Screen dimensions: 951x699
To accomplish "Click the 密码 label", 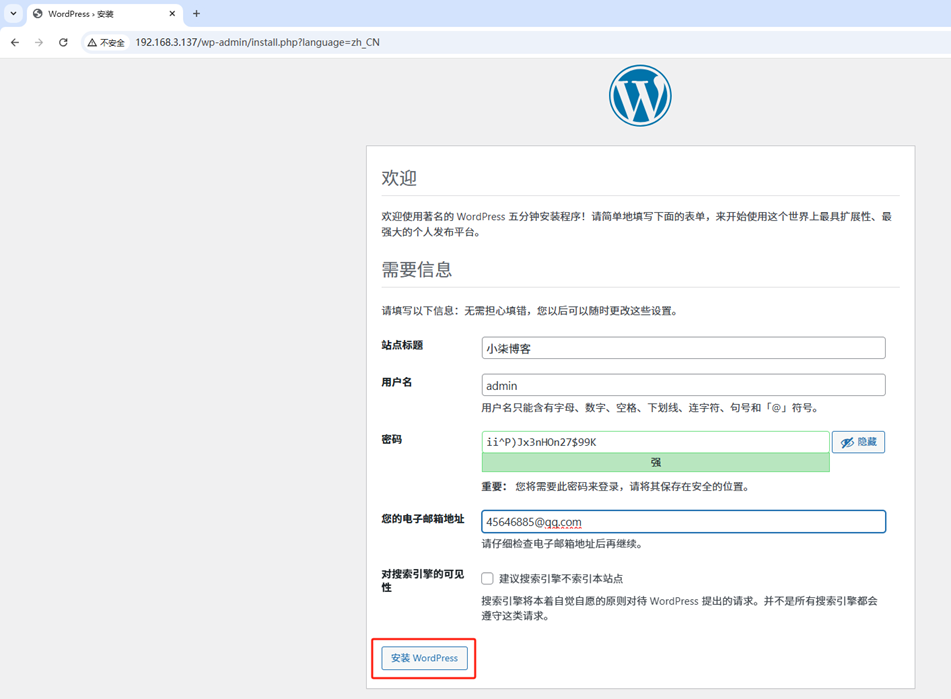I will [x=392, y=439].
